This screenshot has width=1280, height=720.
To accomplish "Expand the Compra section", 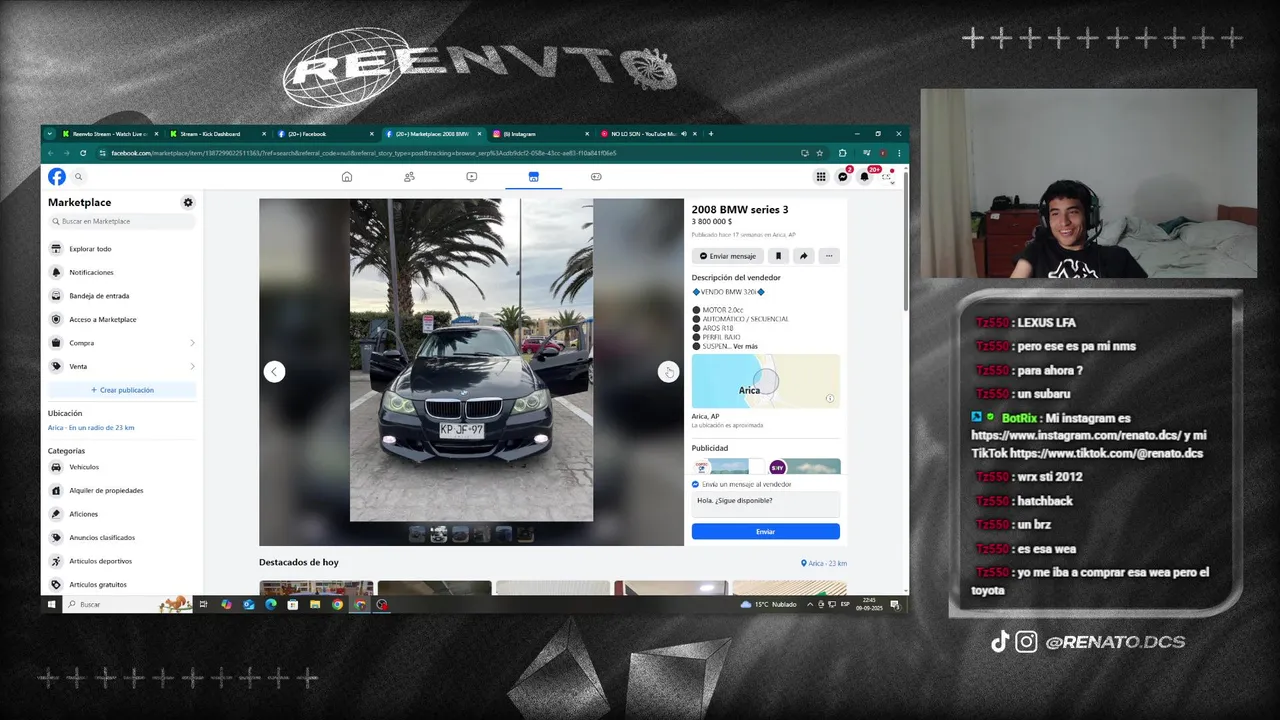I will (122, 343).
